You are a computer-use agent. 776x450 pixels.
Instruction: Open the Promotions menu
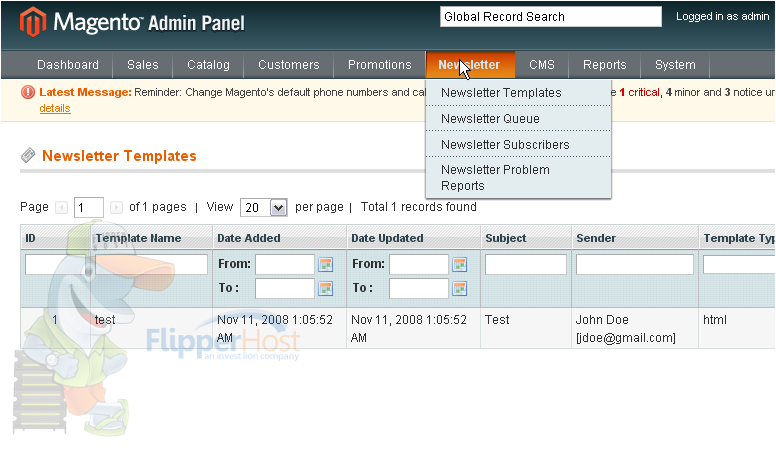tap(380, 65)
